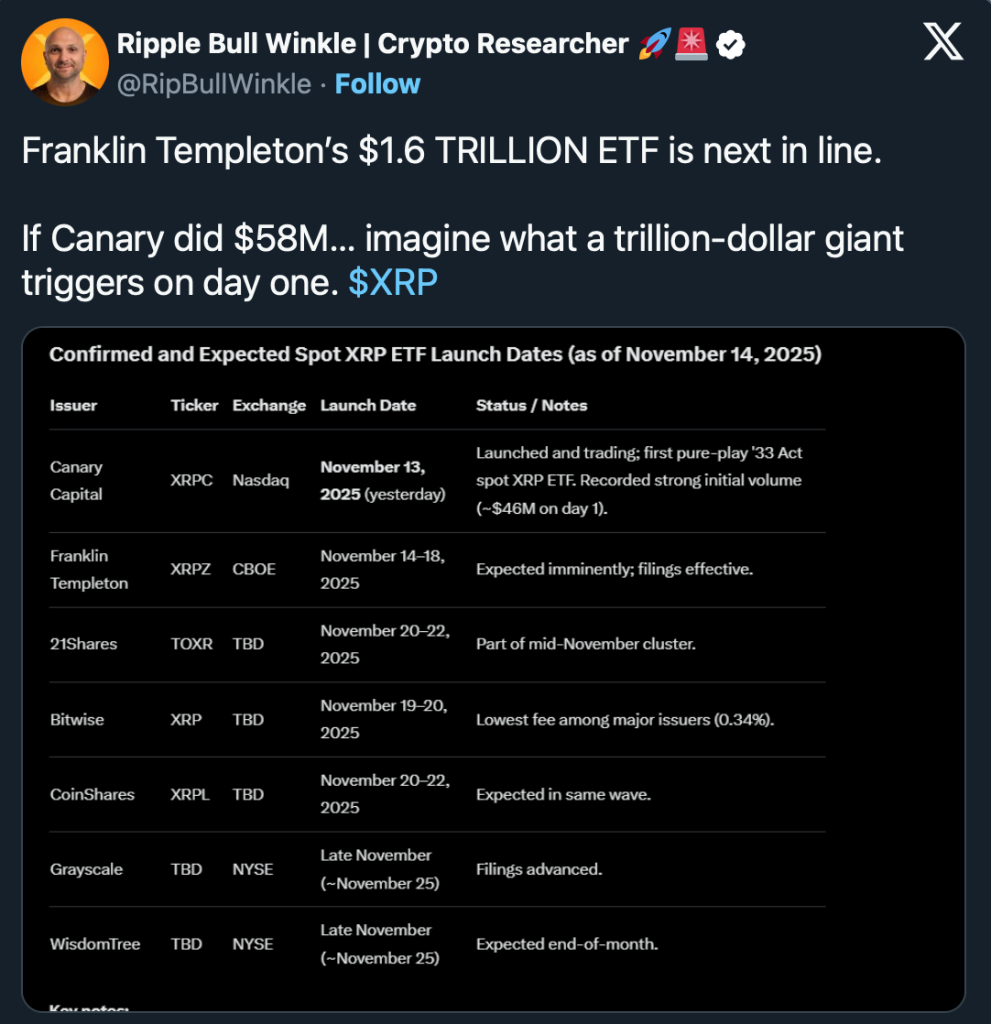
Task: Click the Grayscale issuer cell
Action: point(86,869)
